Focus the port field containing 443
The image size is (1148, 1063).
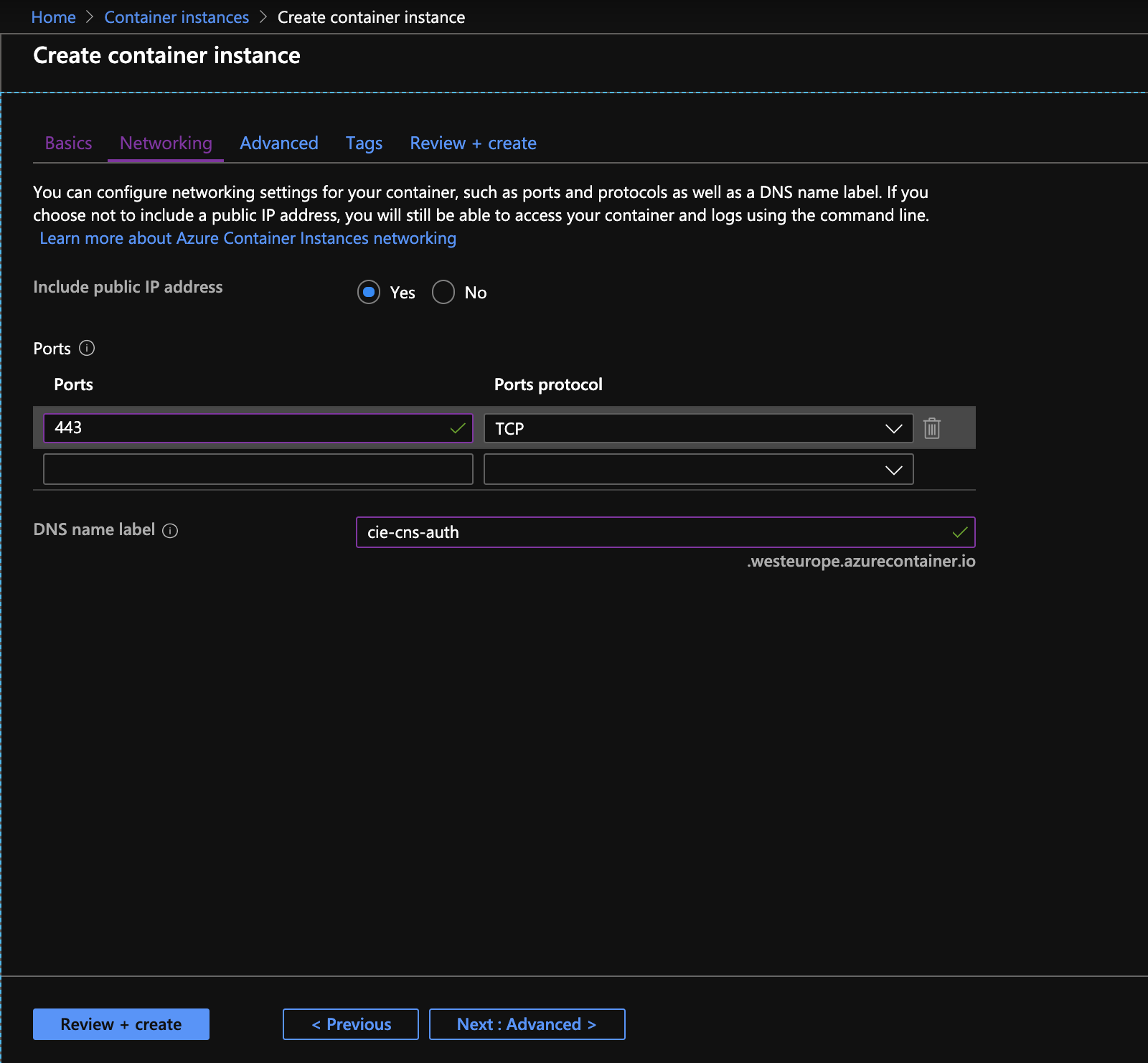click(x=258, y=427)
